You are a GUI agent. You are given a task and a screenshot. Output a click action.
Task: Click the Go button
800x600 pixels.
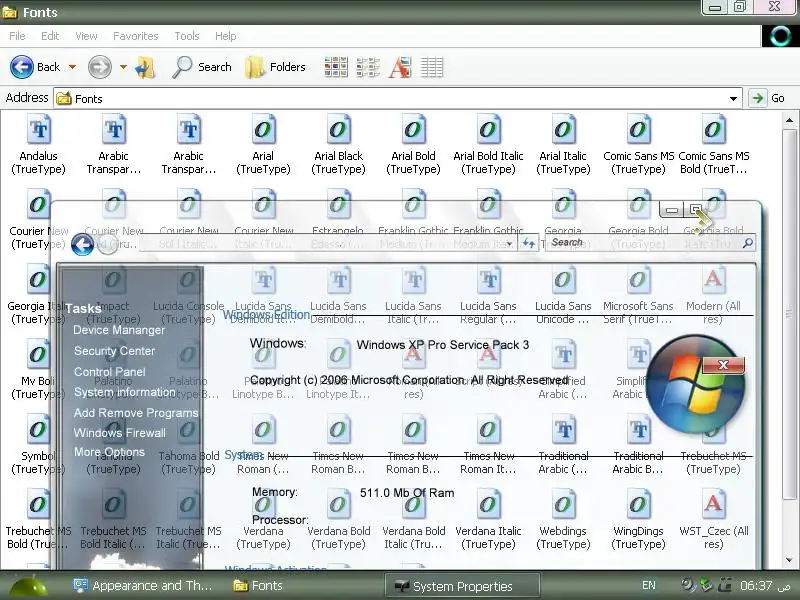[x=768, y=98]
